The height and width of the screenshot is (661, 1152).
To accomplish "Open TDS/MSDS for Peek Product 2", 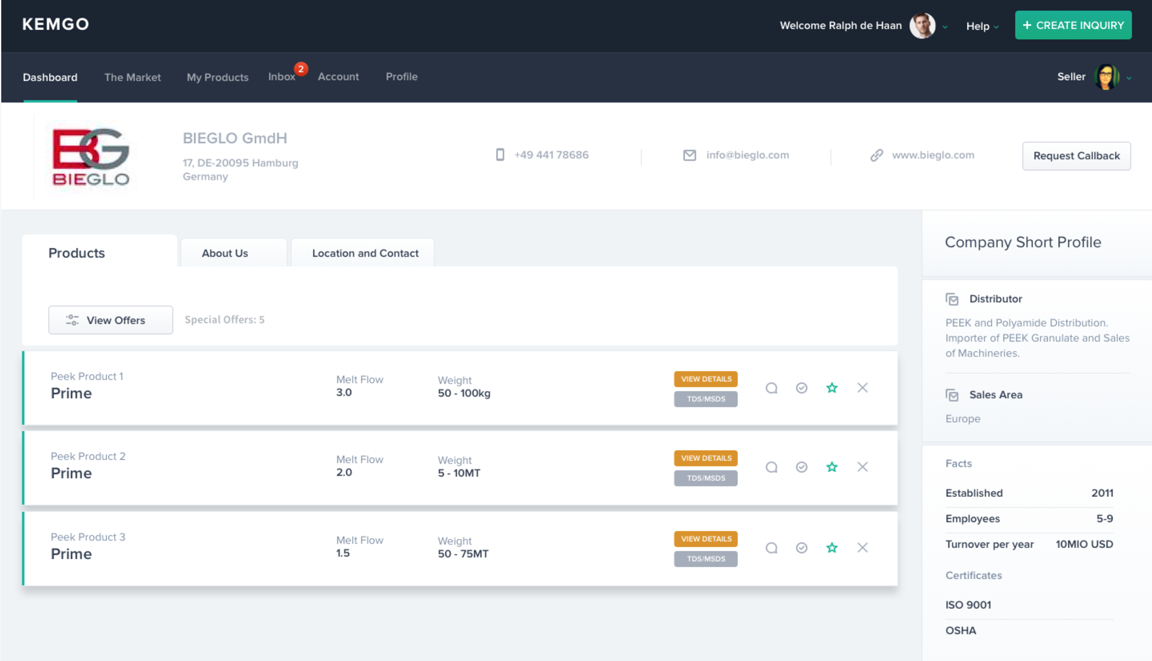I will coord(705,478).
